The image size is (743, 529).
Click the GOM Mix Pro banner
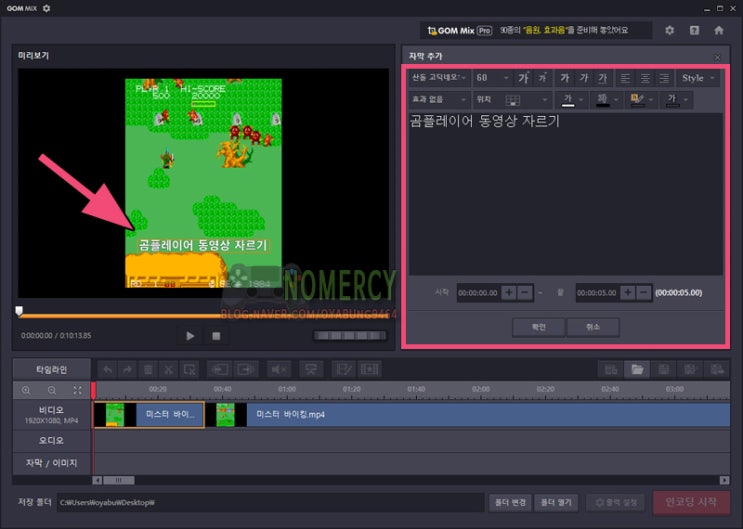[536, 30]
